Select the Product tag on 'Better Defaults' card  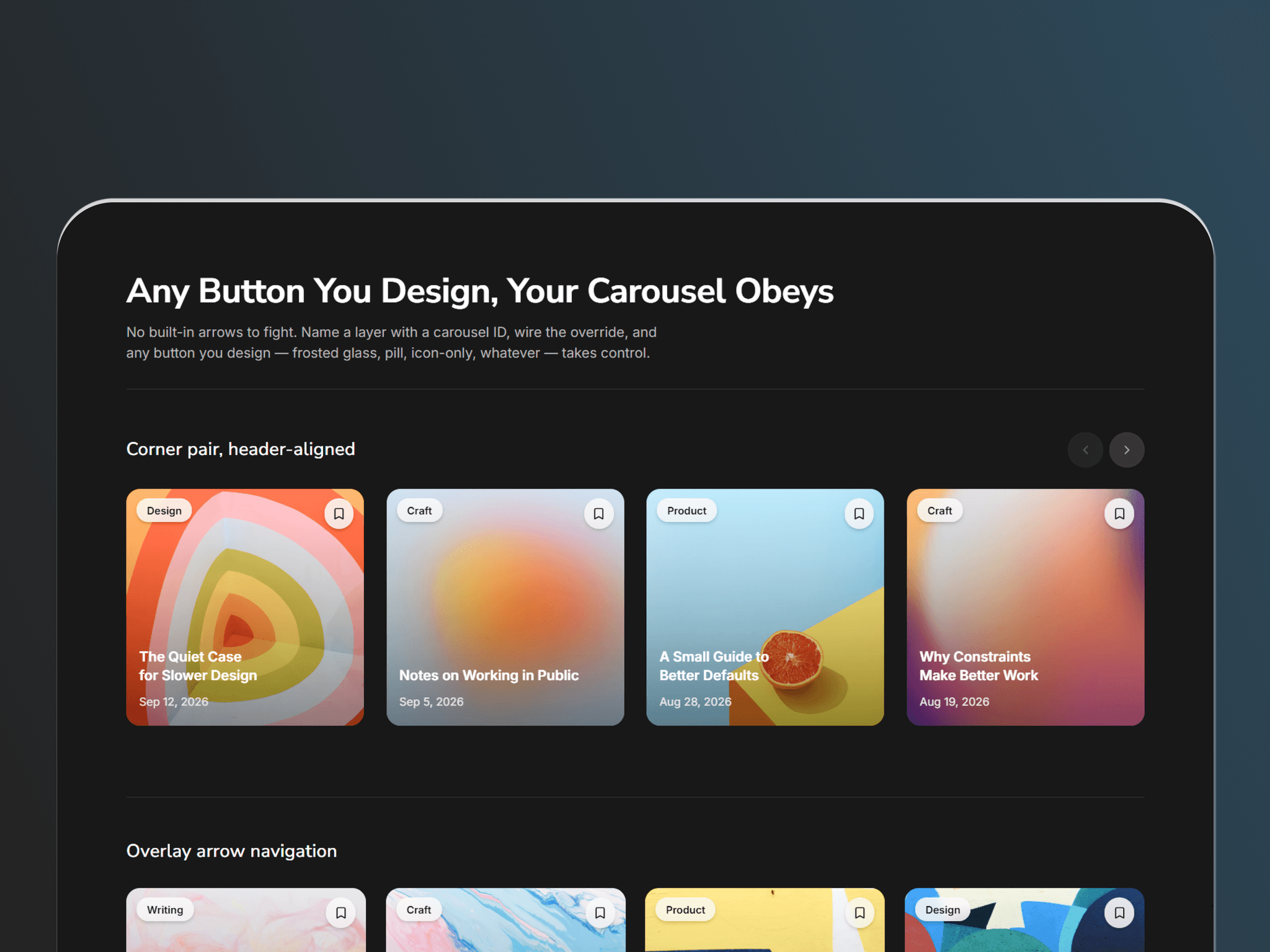point(686,511)
